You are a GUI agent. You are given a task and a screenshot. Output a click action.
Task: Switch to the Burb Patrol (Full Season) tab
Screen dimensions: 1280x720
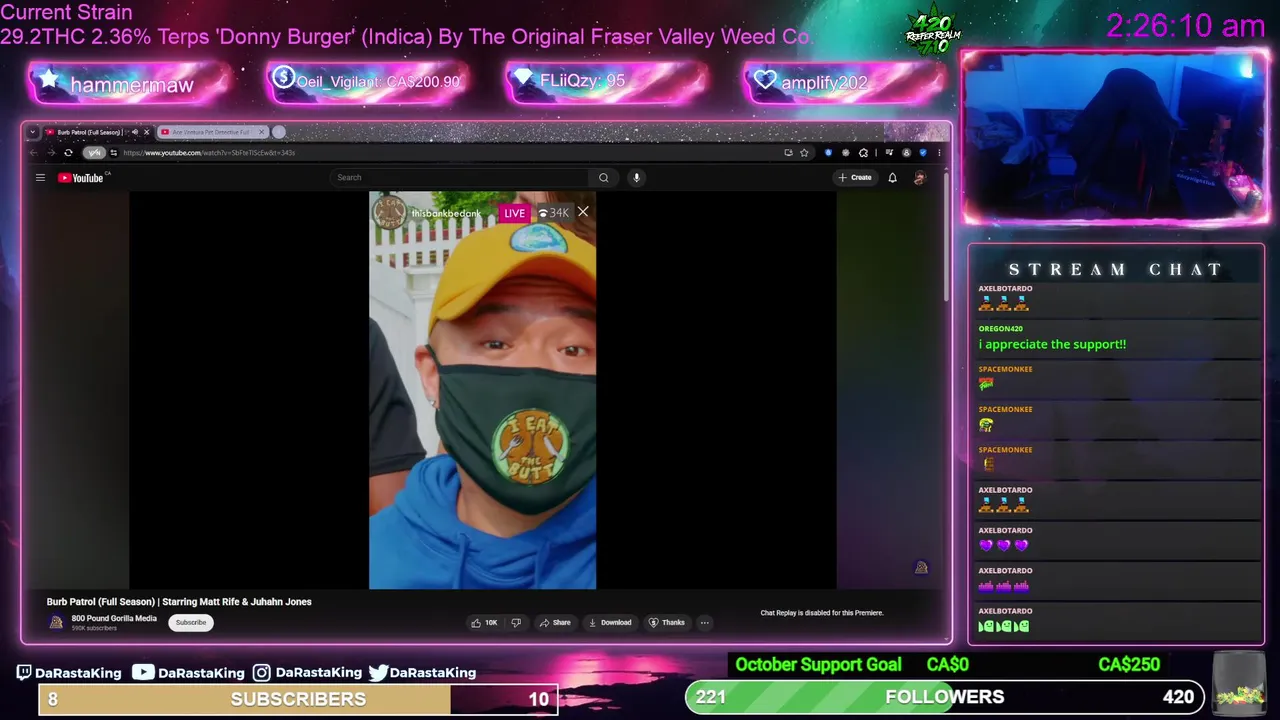tap(90, 132)
